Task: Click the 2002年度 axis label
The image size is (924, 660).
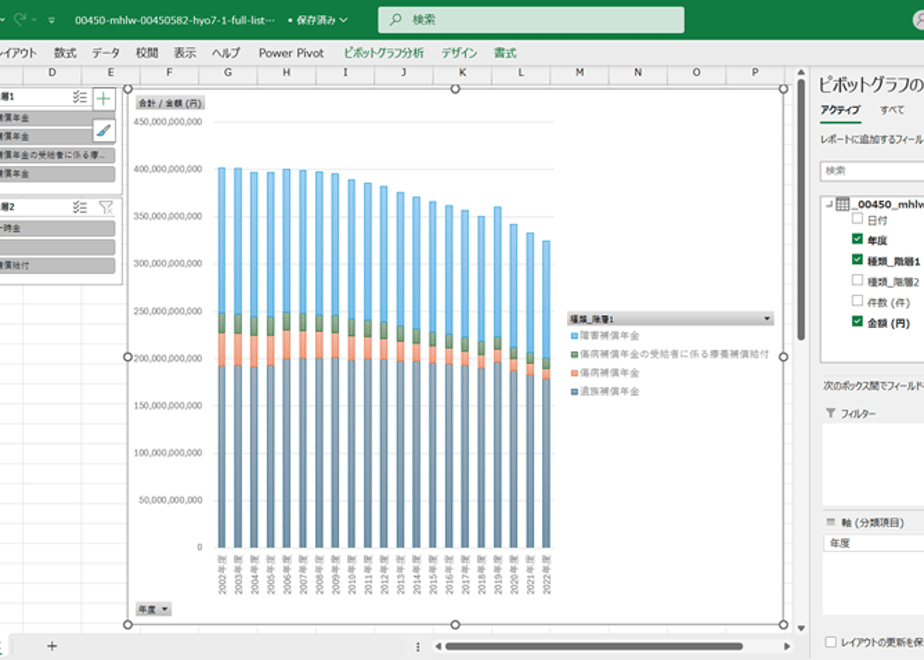Action: (x=222, y=575)
